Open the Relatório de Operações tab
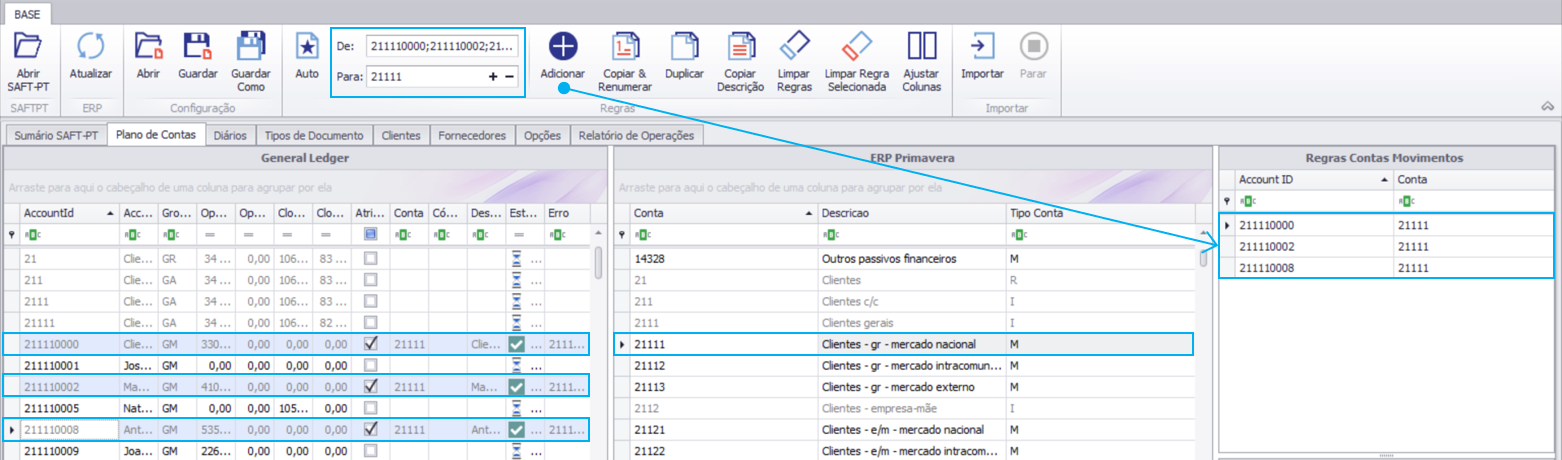Screen dimensions: 1562x460 pos(637,135)
